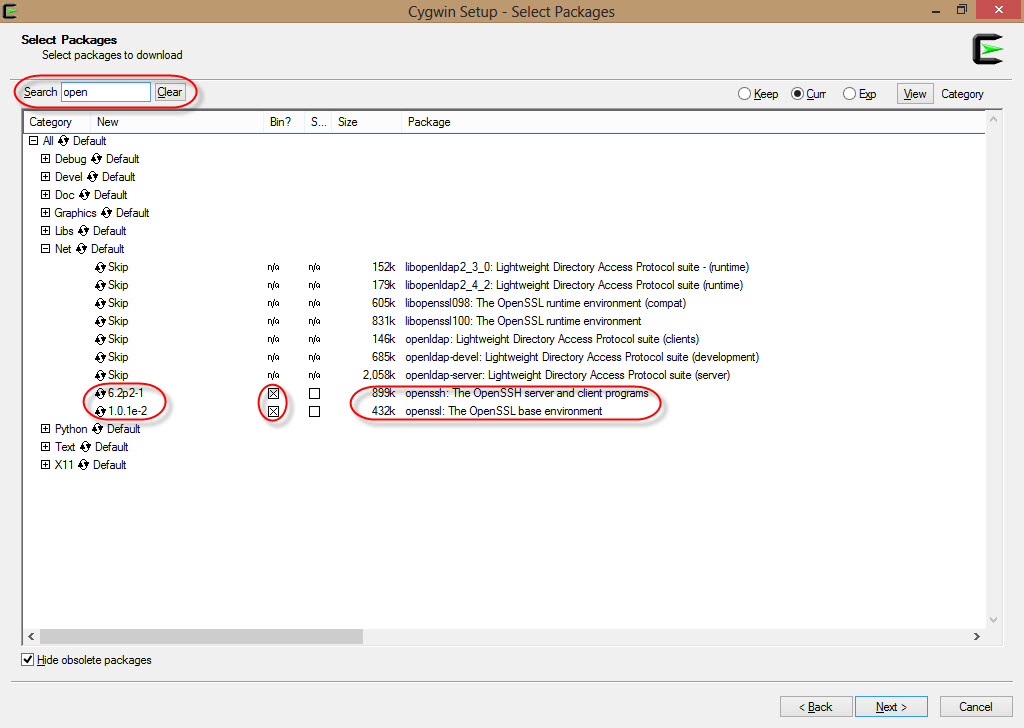Click the cycle icon for Debug category
This screenshot has width=1024, height=728.
pyautogui.click(x=96, y=159)
